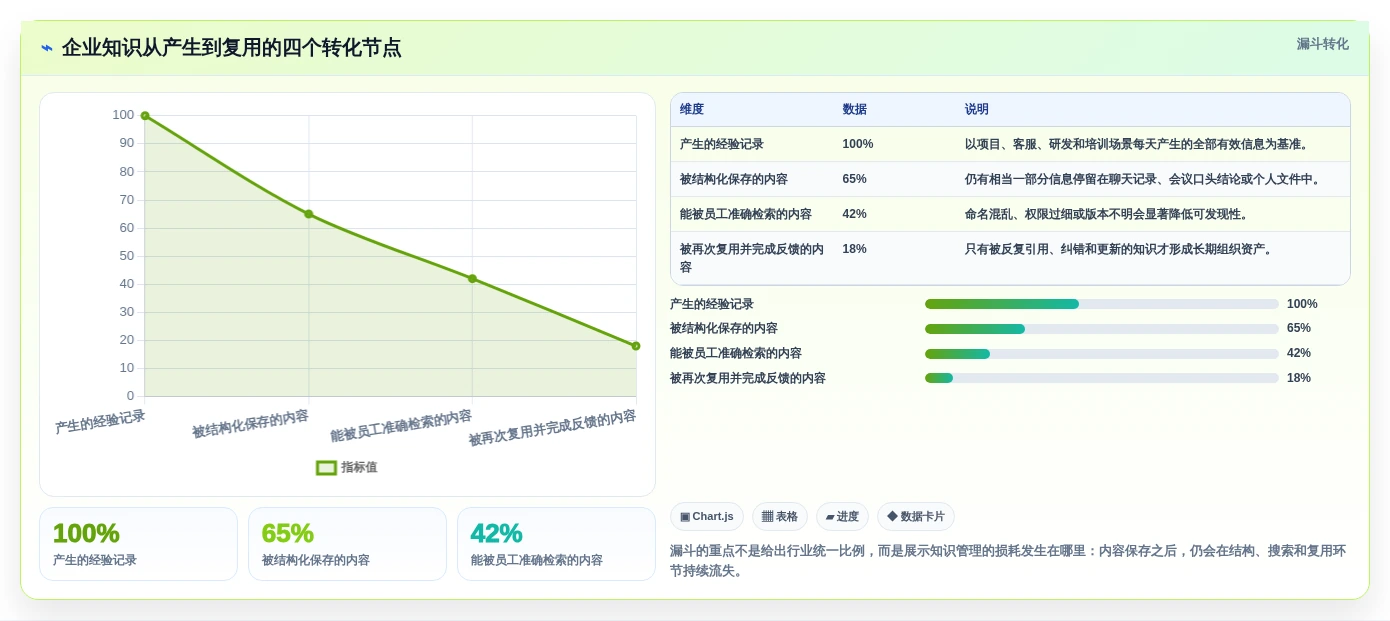Click the 说明 column header
The height and width of the screenshot is (621, 1390).
coord(977,109)
